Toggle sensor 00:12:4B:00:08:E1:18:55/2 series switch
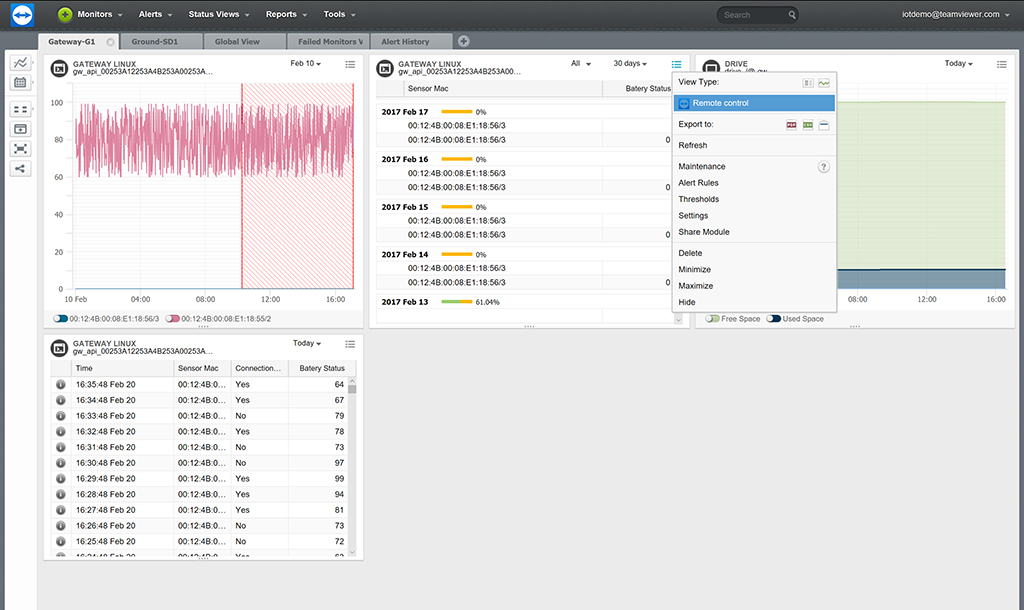 (173, 318)
